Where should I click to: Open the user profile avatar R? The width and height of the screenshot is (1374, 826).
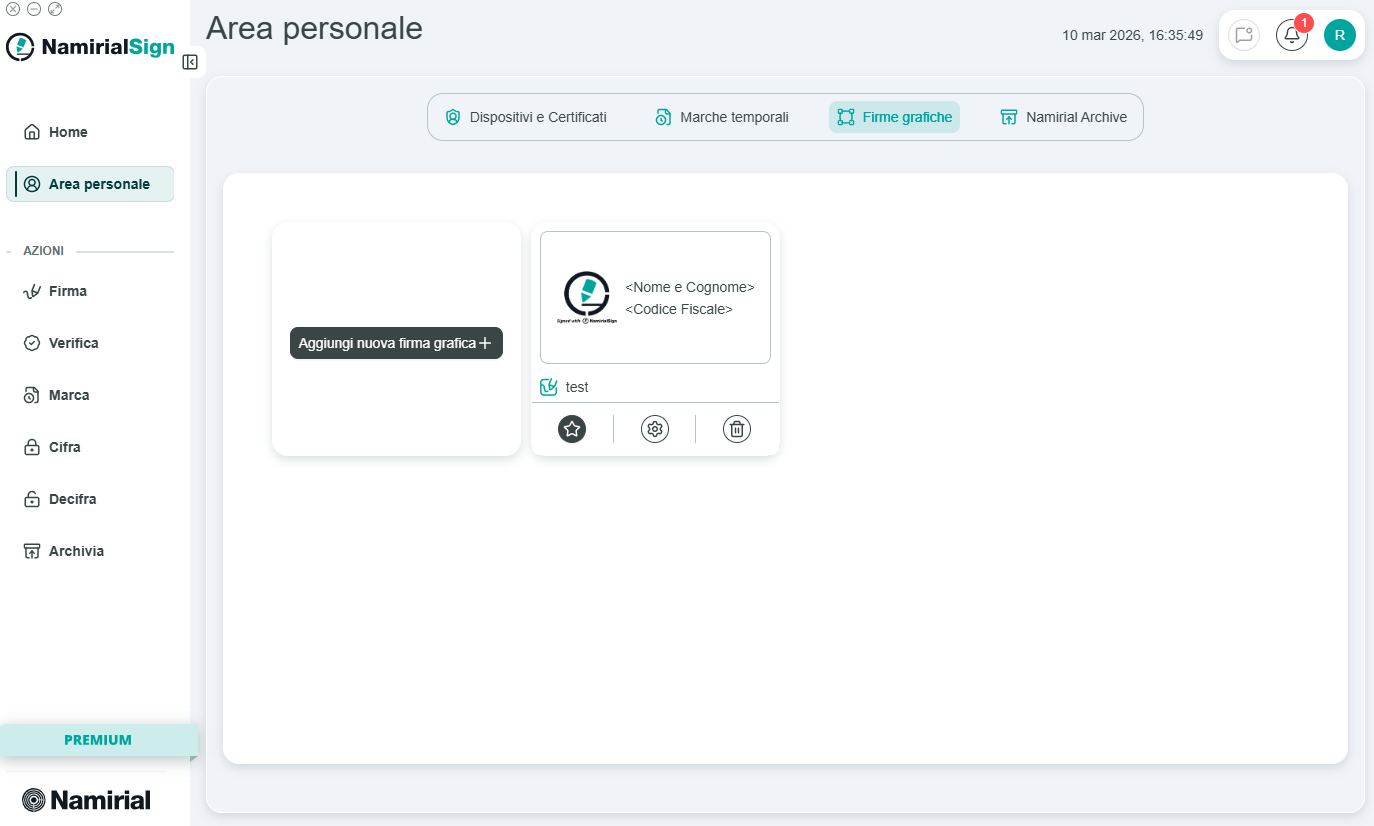1340,35
